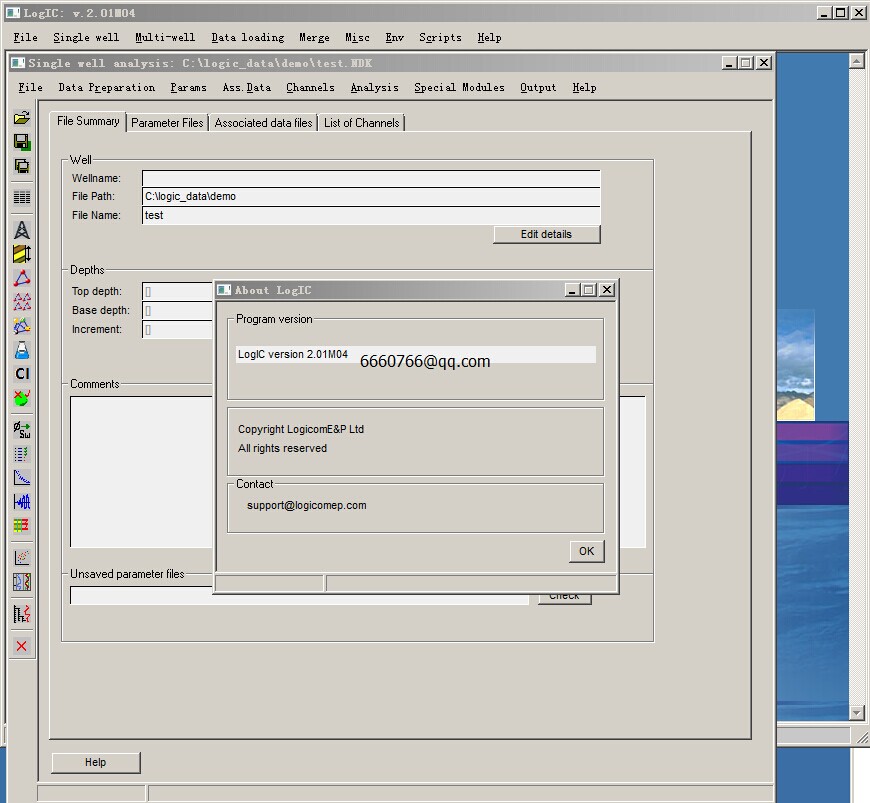870x803 pixels.
Task: Click the support@logicomep.com contact text
Action: coord(306,506)
